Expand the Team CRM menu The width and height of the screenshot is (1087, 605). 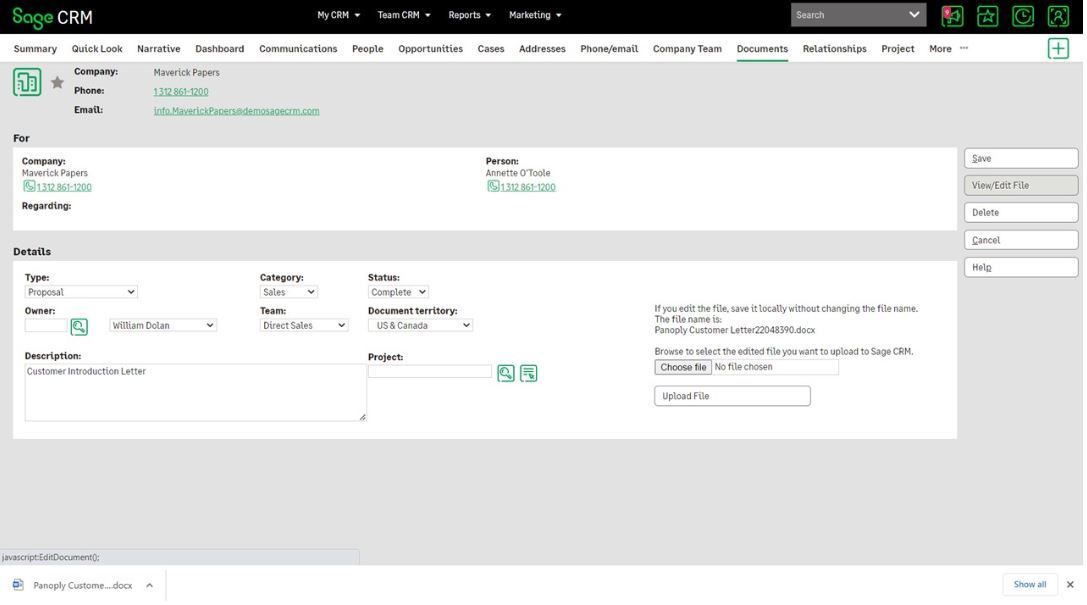point(403,15)
